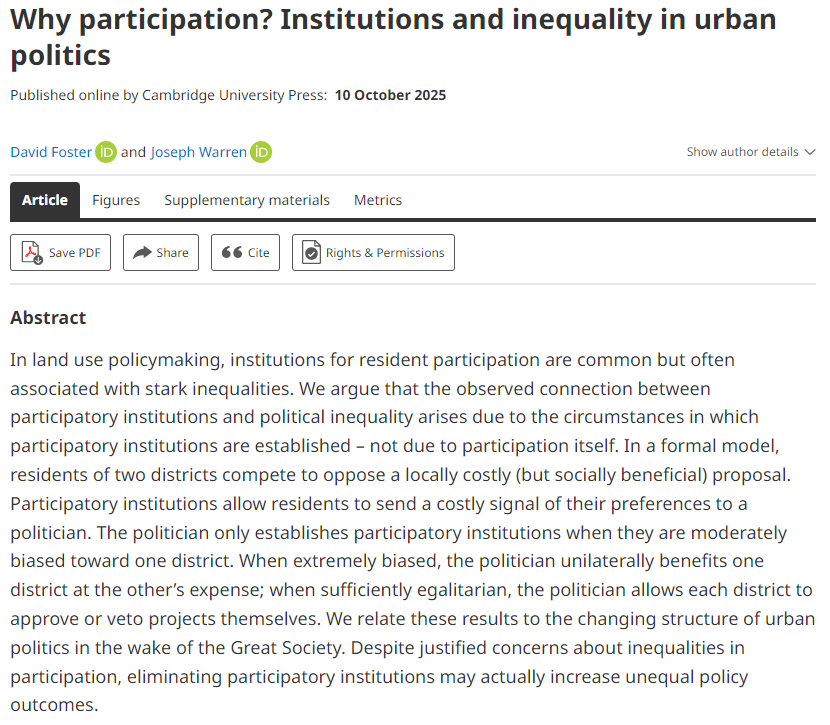Open David Foster author link

point(51,152)
